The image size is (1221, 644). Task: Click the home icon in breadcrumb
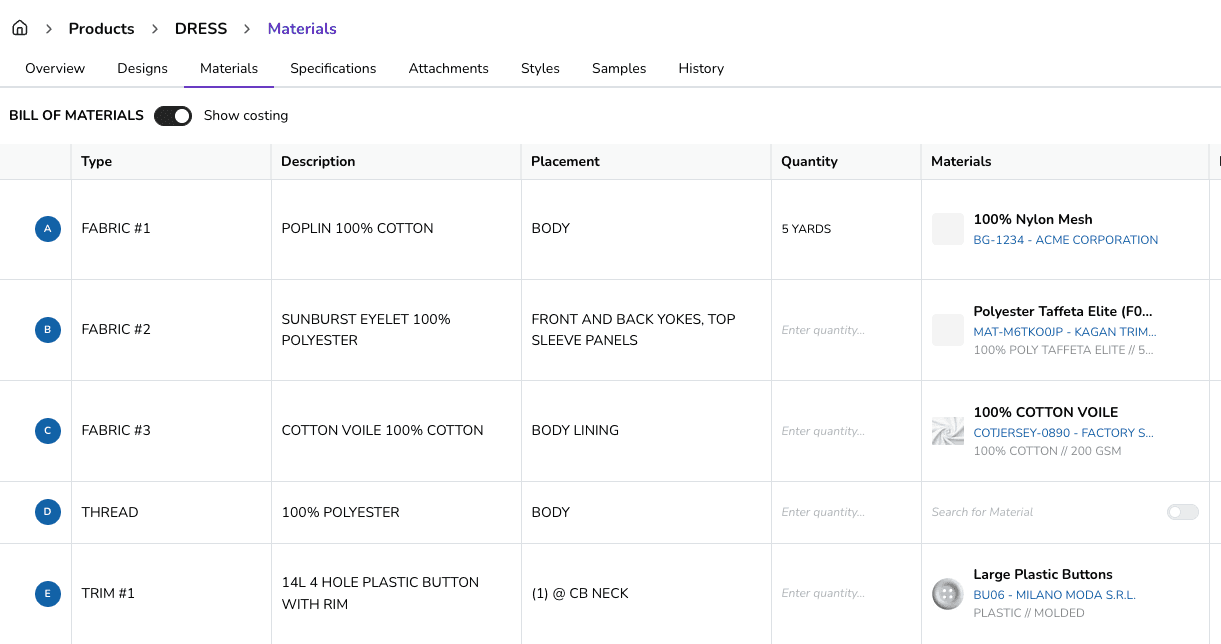(20, 28)
